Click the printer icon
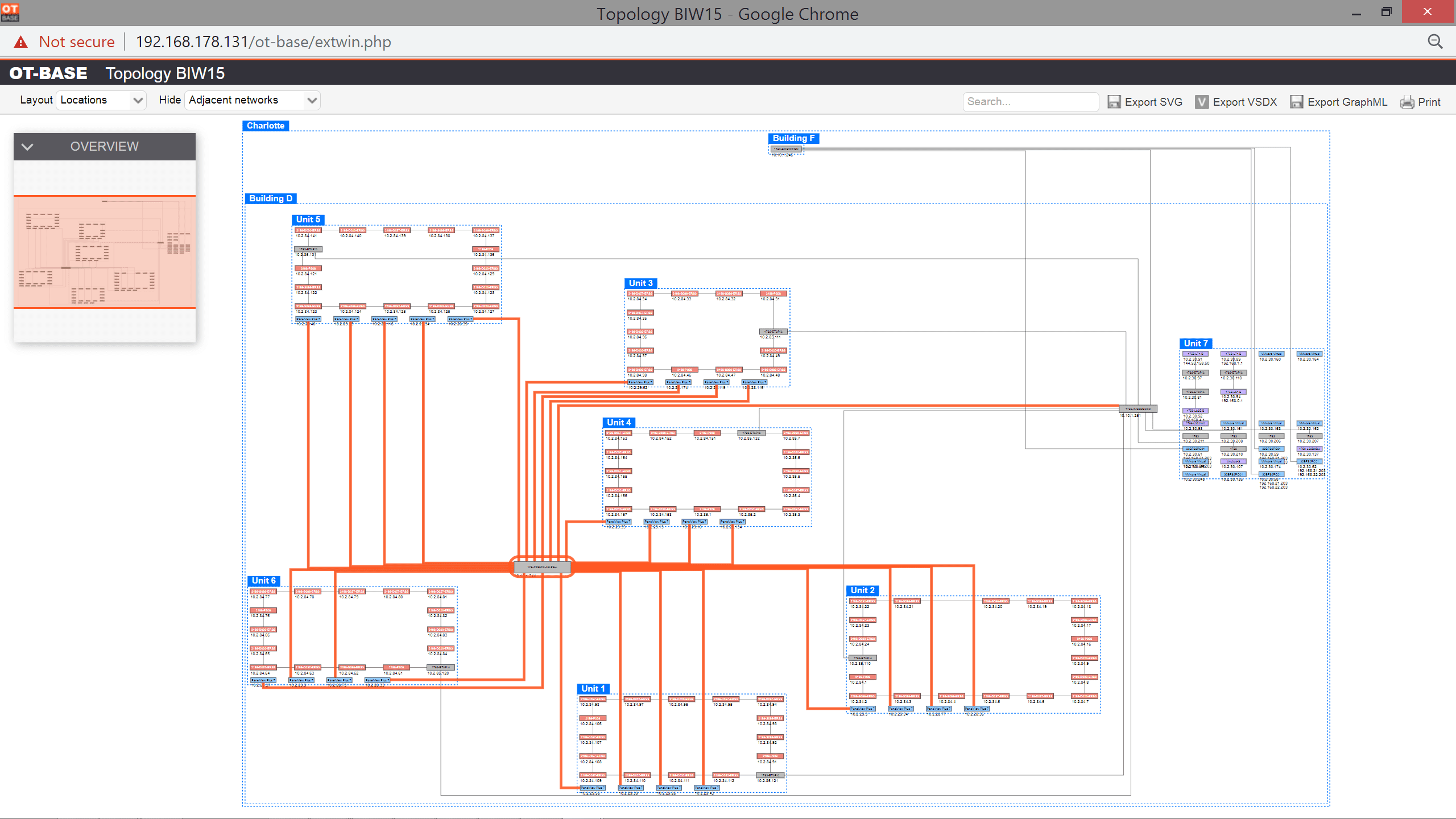 1407,102
